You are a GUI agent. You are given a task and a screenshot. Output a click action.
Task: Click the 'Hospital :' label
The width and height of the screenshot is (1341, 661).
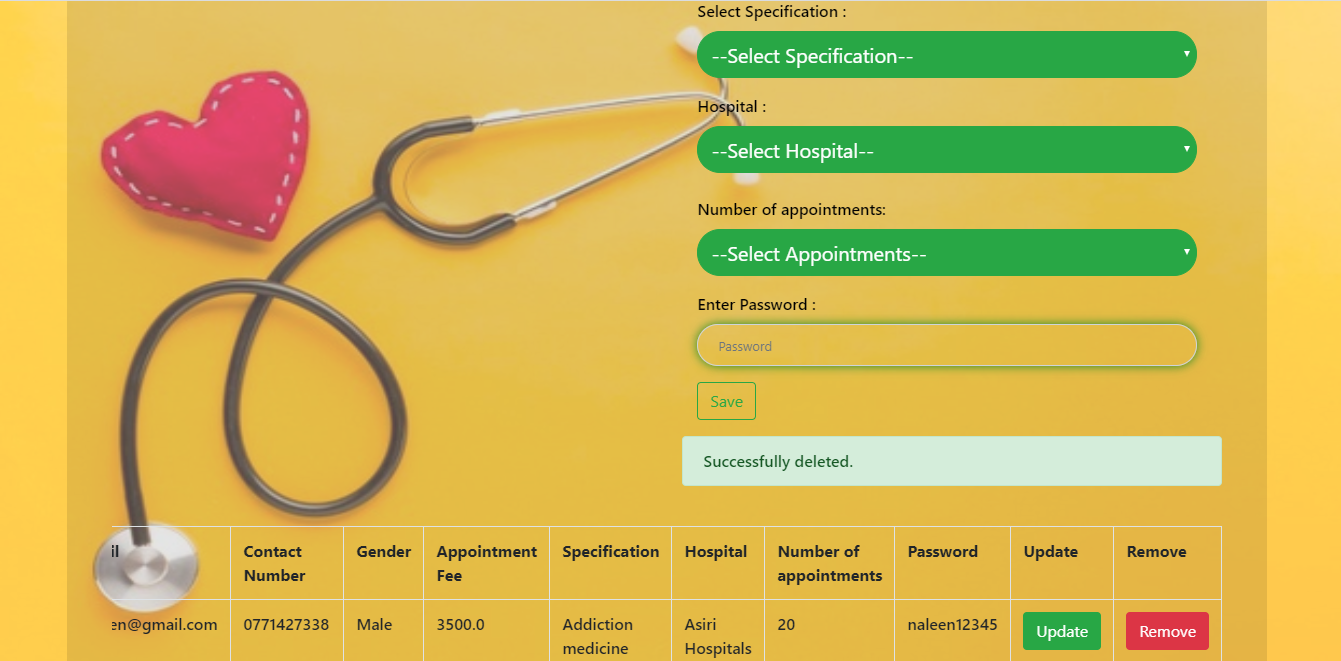tap(732, 106)
